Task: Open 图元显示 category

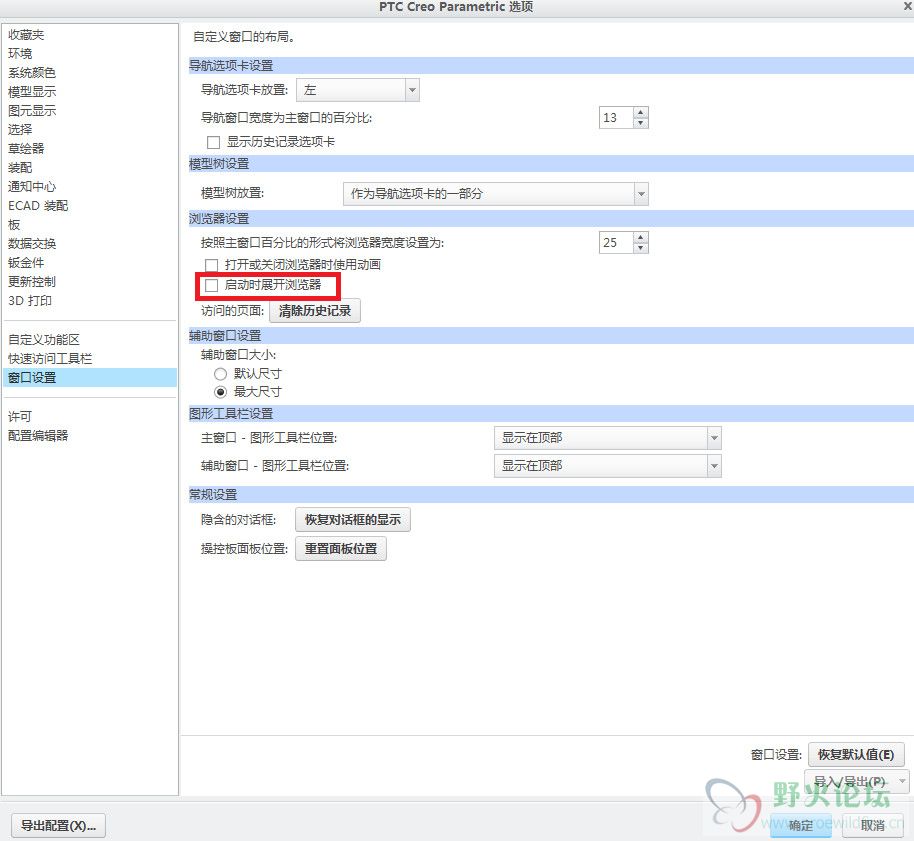Action: point(31,111)
